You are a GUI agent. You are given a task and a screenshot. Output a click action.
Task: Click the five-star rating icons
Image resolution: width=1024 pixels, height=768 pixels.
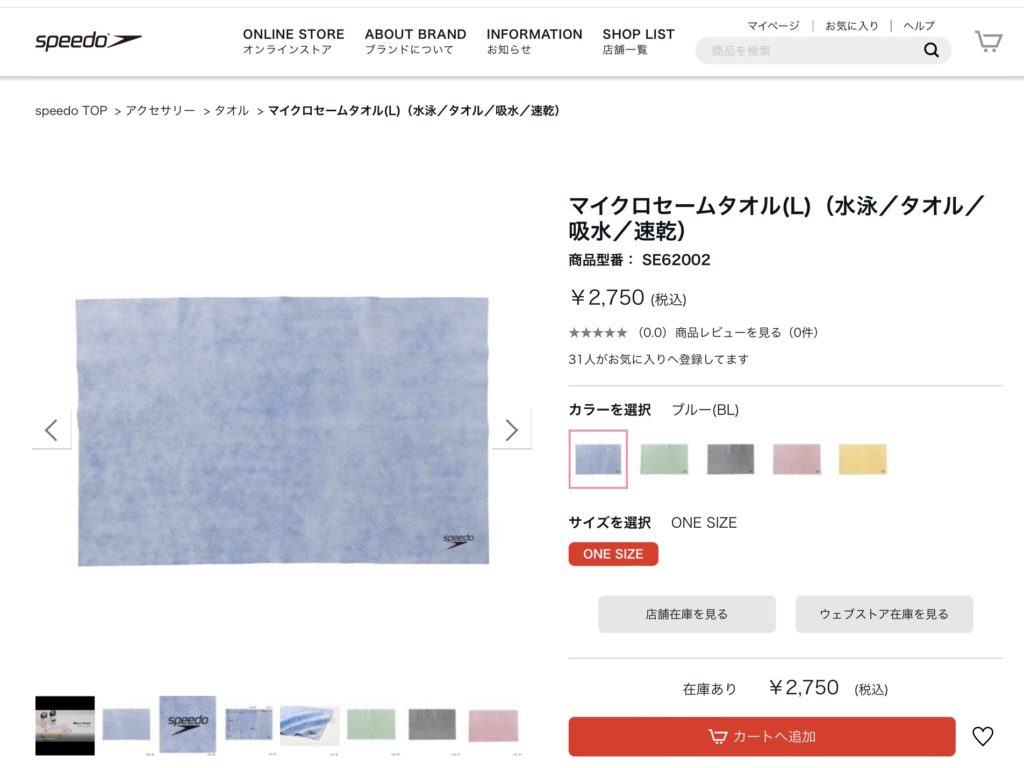coord(598,333)
